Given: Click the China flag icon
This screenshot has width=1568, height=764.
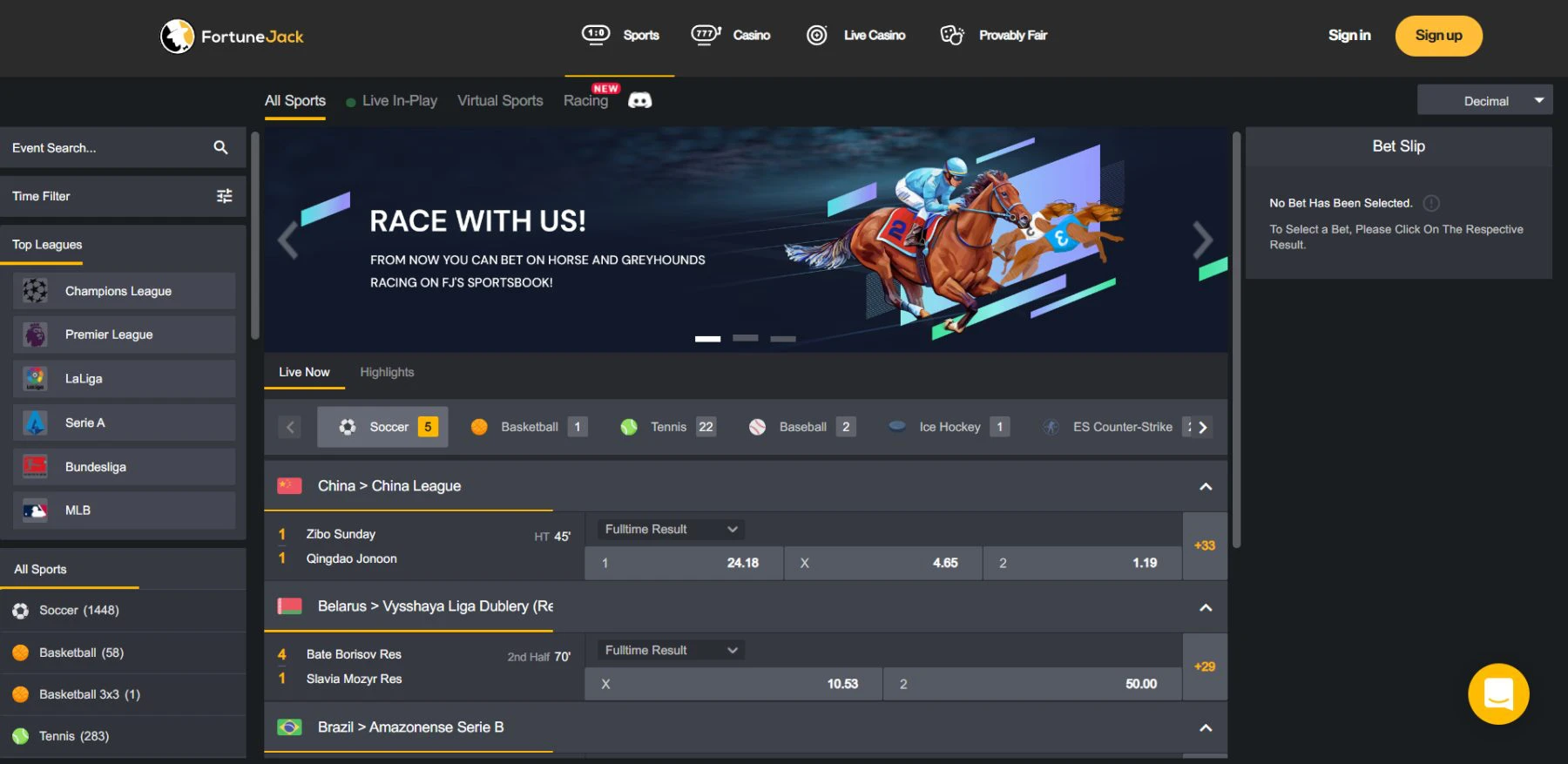Looking at the screenshot, I should pyautogui.click(x=289, y=485).
